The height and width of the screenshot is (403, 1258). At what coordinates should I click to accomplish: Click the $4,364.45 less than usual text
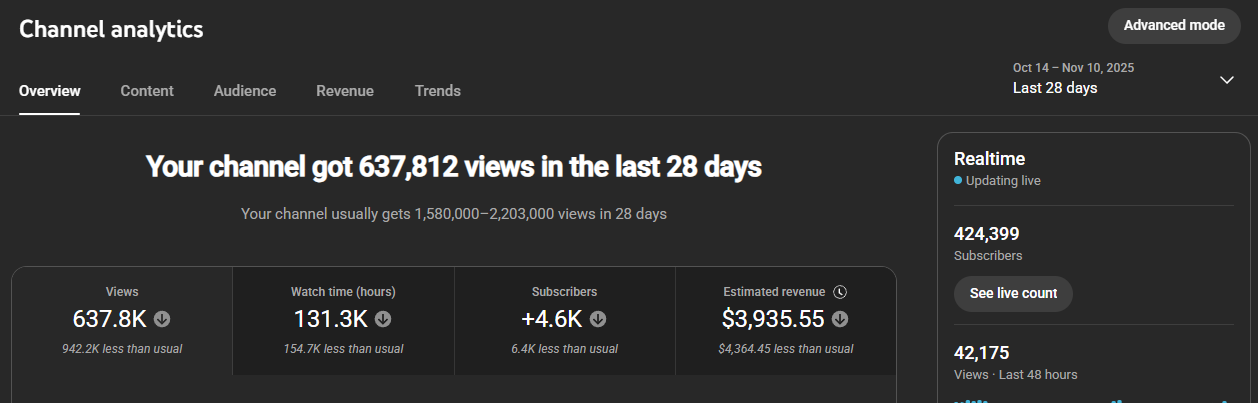pos(786,349)
